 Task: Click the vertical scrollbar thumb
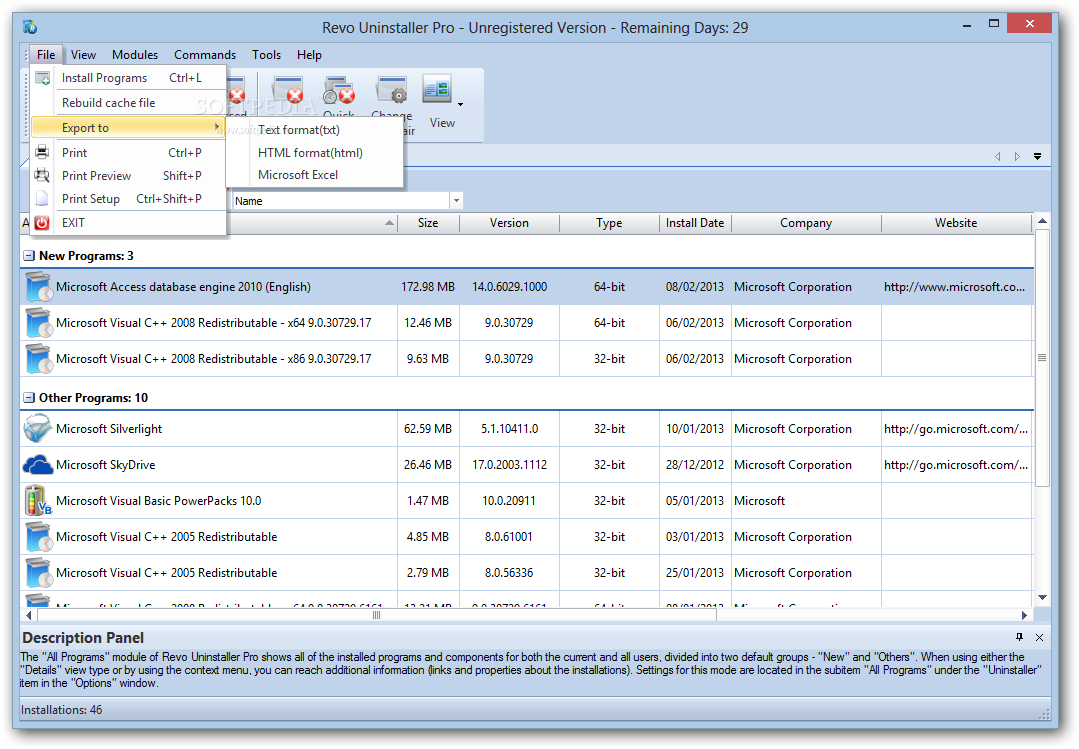click(x=1042, y=358)
